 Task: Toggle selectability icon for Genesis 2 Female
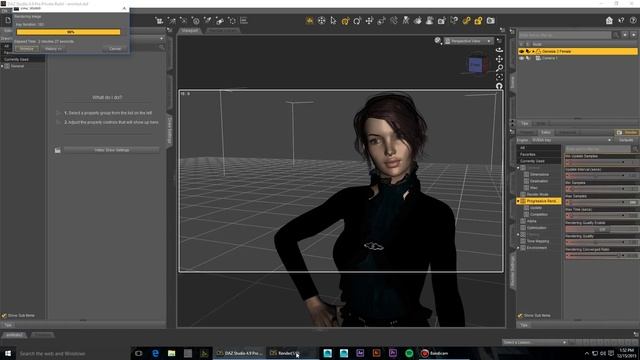tap(528, 51)
